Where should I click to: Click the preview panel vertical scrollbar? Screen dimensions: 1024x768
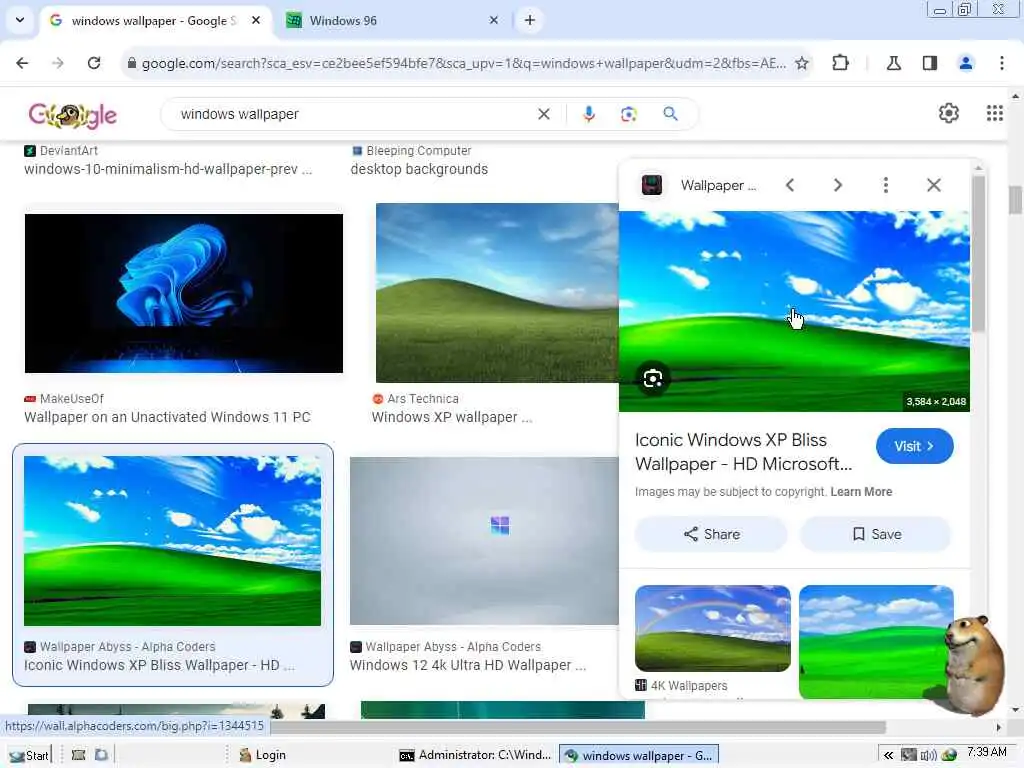pyautogui.click(x=978, y=253)
